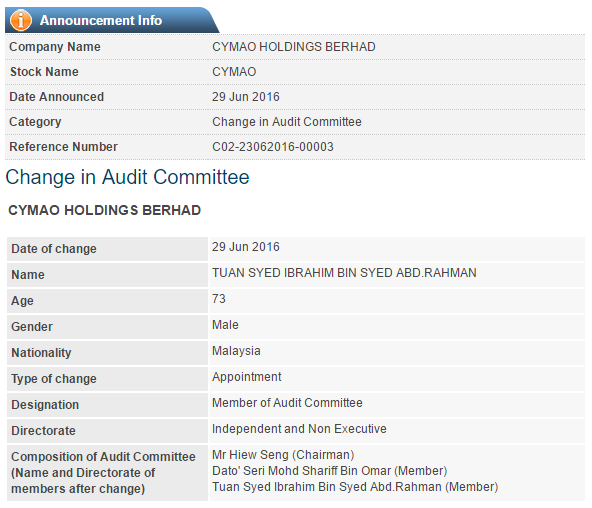Select 'Dato' Seri Mohd Shariff Bin Omar (Member)'
Image resolution: width=592 pixels, height=508 pixels.
[x=330, y=471]
